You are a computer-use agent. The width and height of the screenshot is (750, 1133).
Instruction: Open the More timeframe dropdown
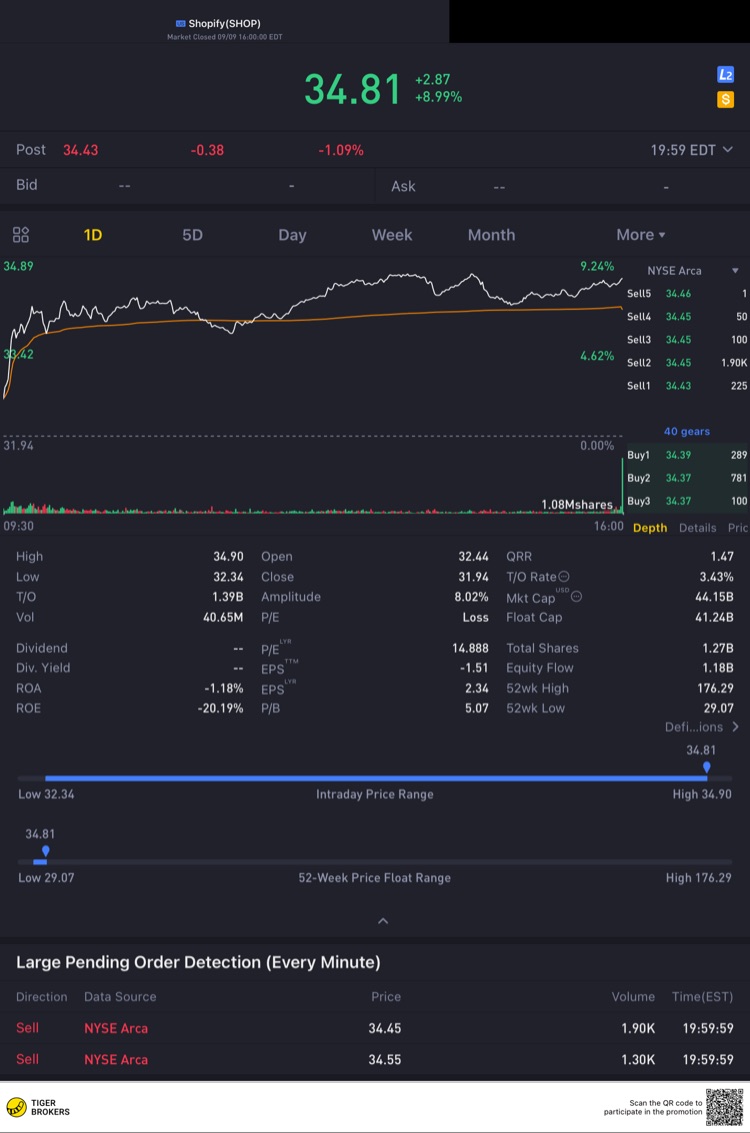click(640, 235)
